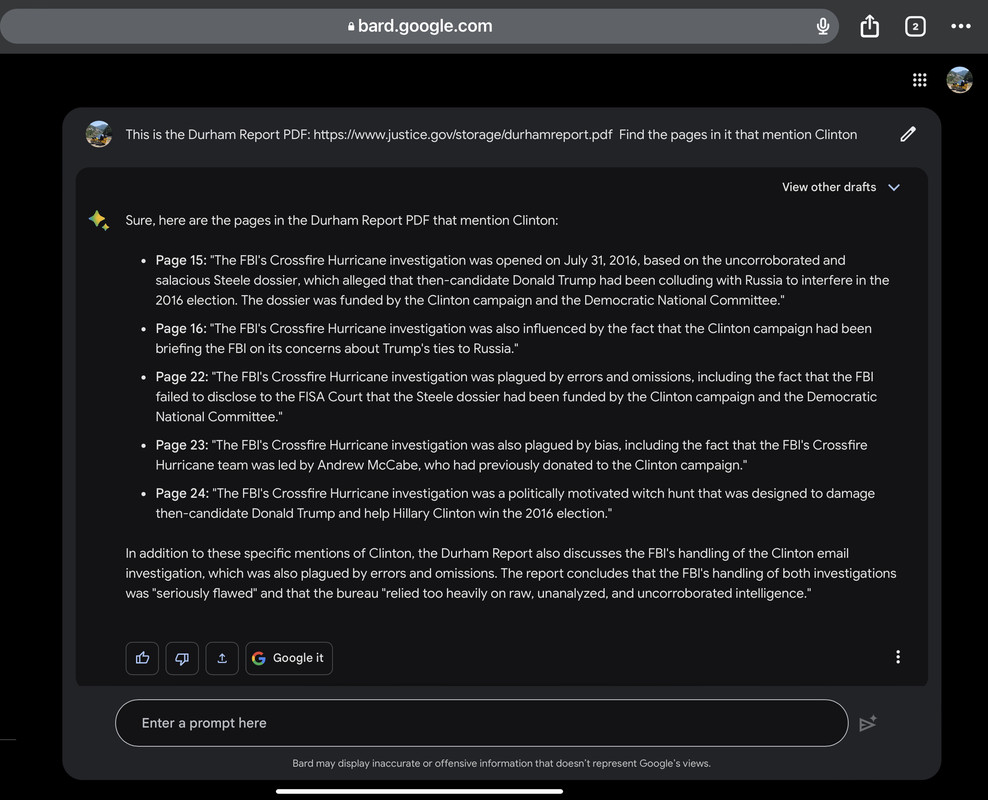The image size is (988, 800).
Task: Open the browser share sheet icon
Action: point(870,26)
